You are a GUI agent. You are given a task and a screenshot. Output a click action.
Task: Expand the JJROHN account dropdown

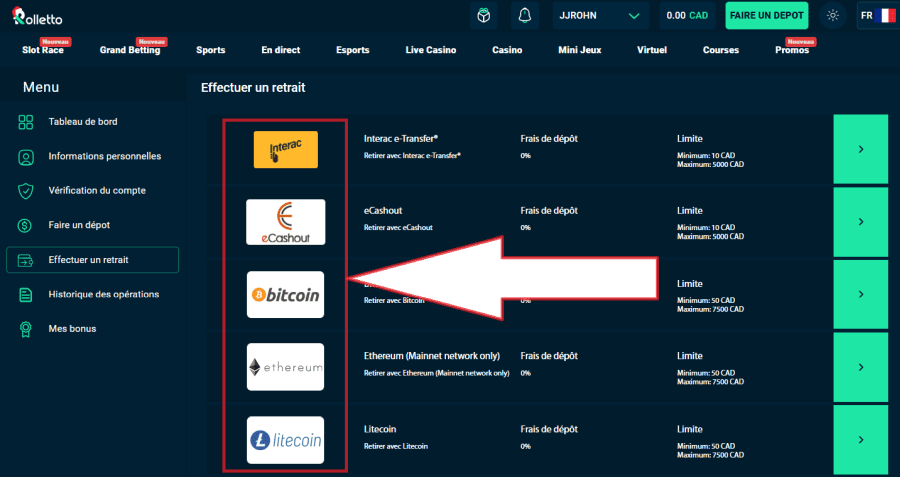point(602,15)
